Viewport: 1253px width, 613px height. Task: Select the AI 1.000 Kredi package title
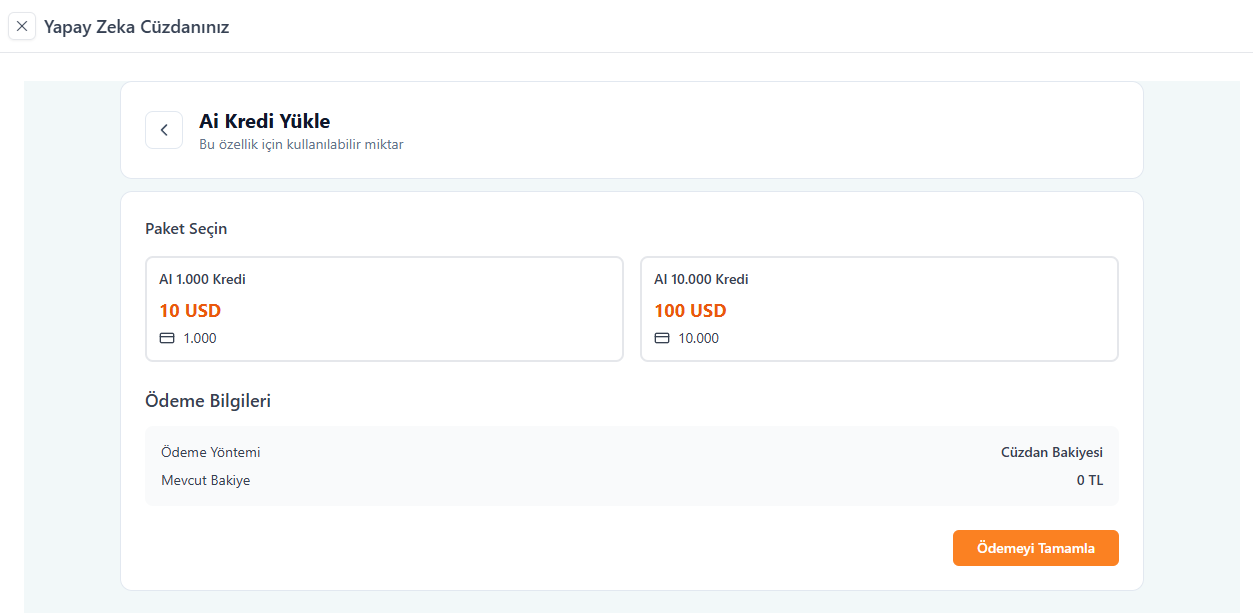pos(202,279)
